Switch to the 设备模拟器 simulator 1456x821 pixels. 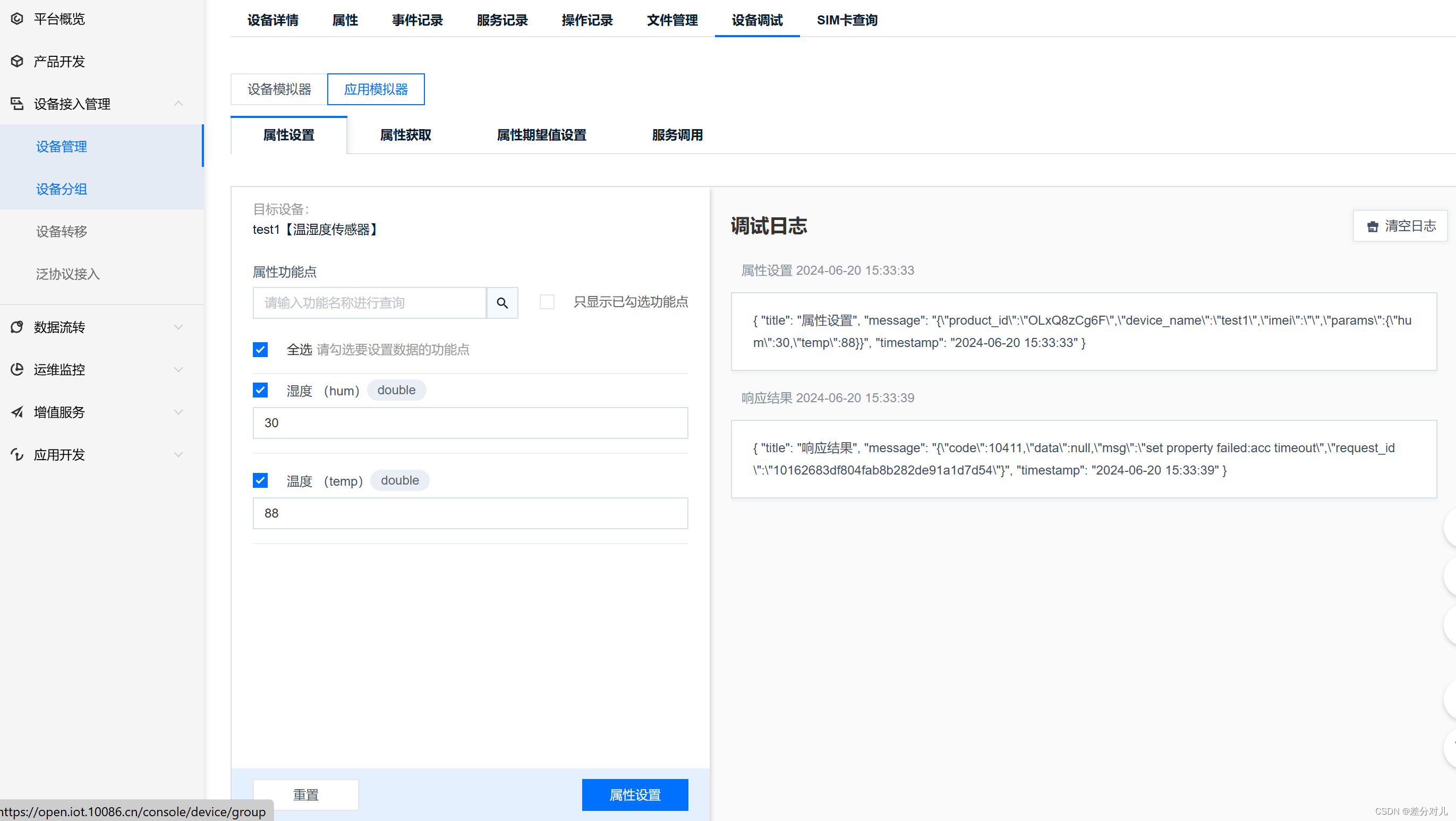click(279, 89)
